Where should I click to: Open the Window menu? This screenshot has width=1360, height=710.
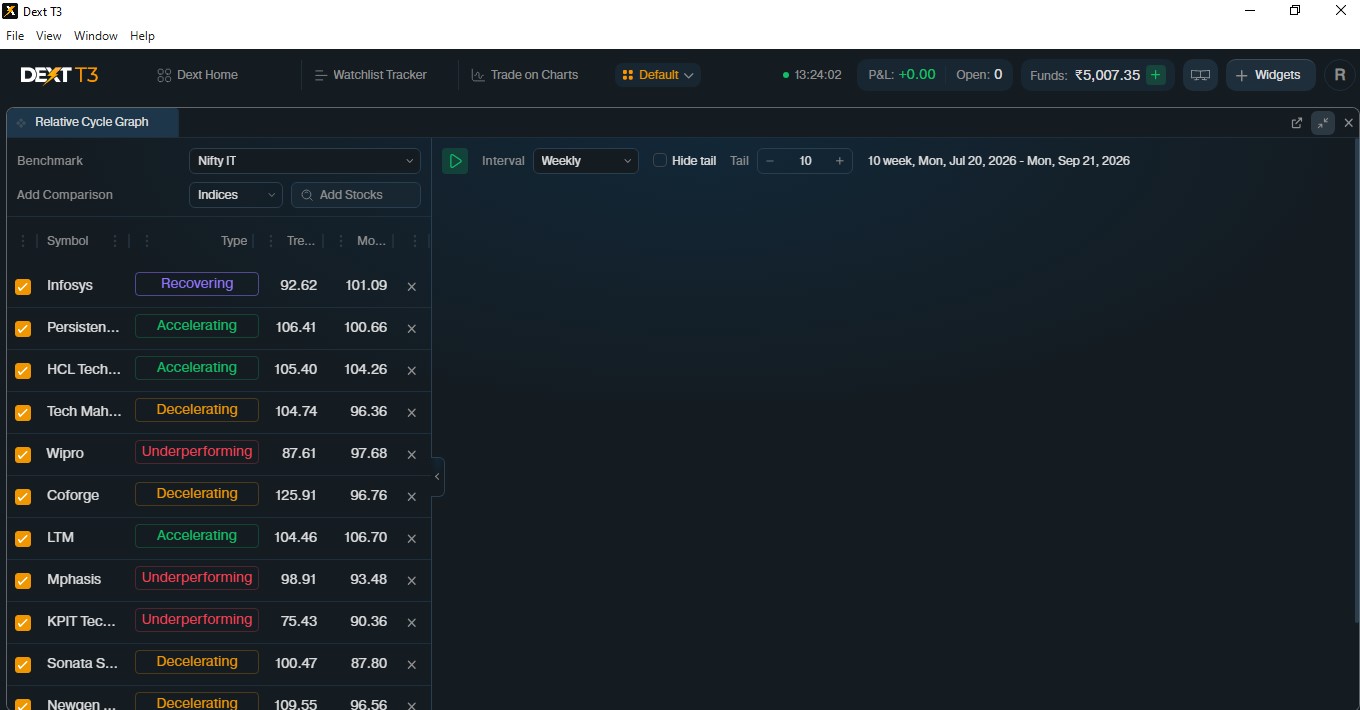pyautogui.click(x=96, y=36)
